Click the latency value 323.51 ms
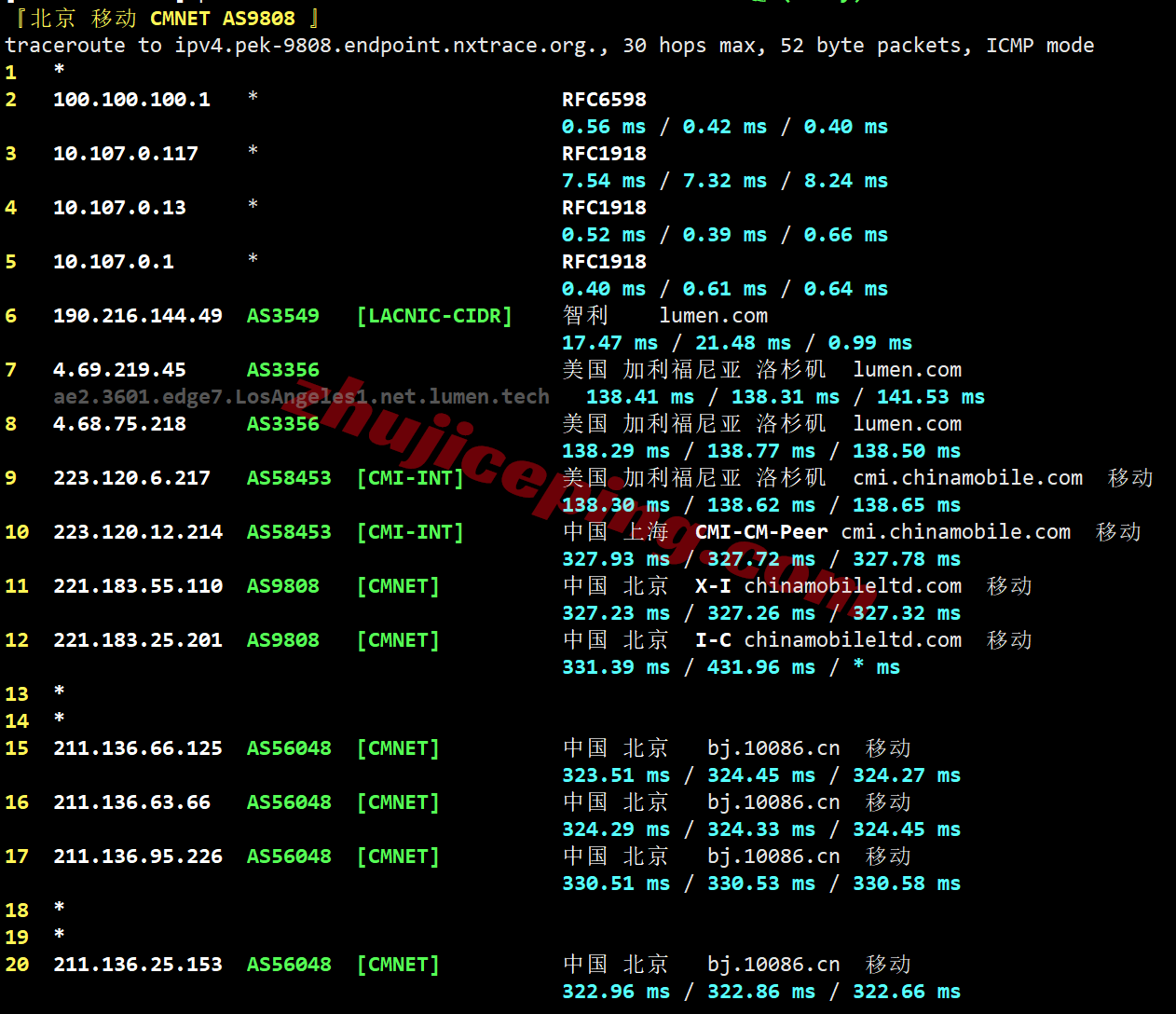This screenshot has width=1176, height=1014. point(616,775)
